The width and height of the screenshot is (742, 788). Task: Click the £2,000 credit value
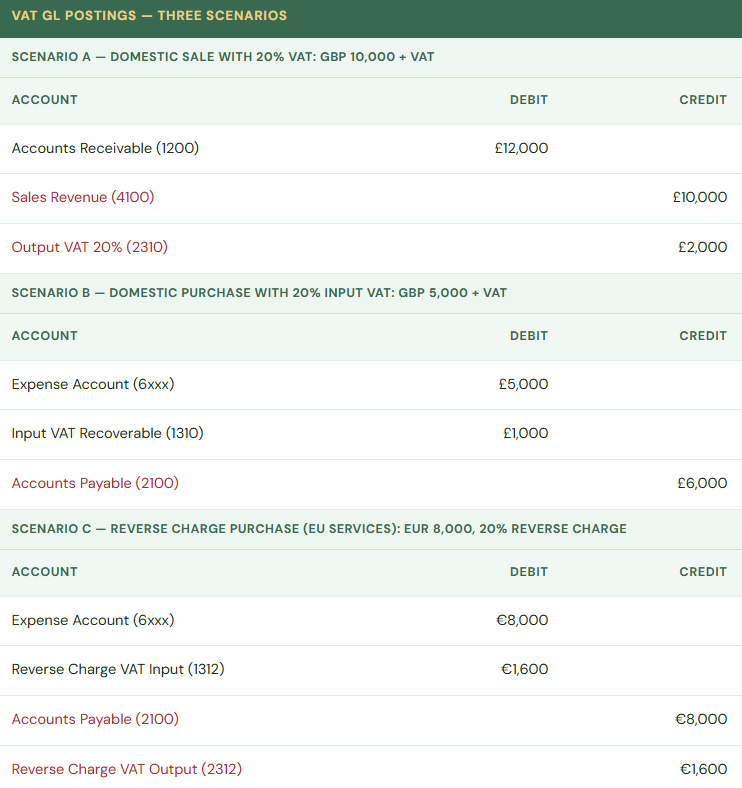[x=702, y=247]
